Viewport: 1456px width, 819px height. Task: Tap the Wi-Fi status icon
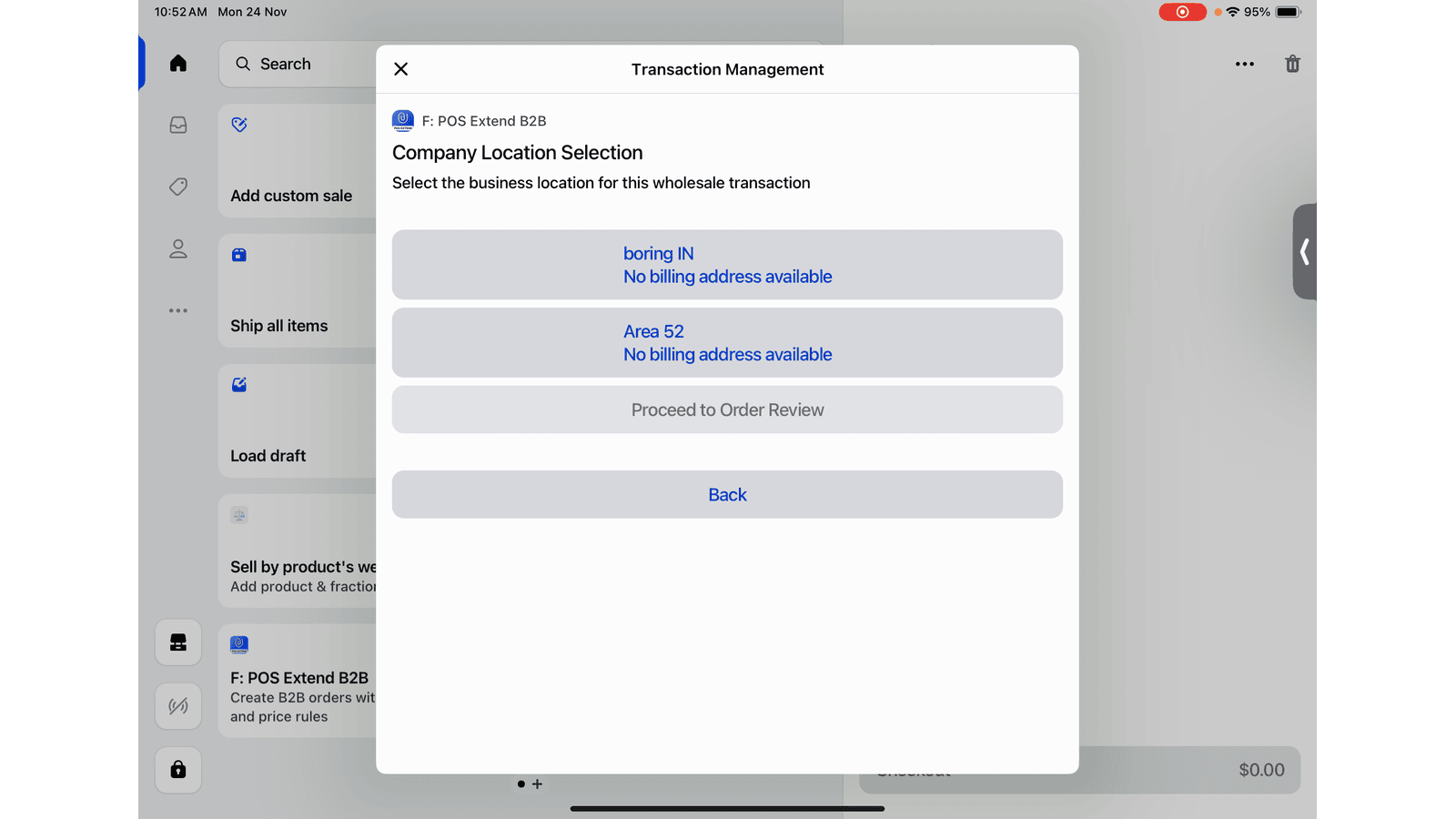[x=1233, y=12]
